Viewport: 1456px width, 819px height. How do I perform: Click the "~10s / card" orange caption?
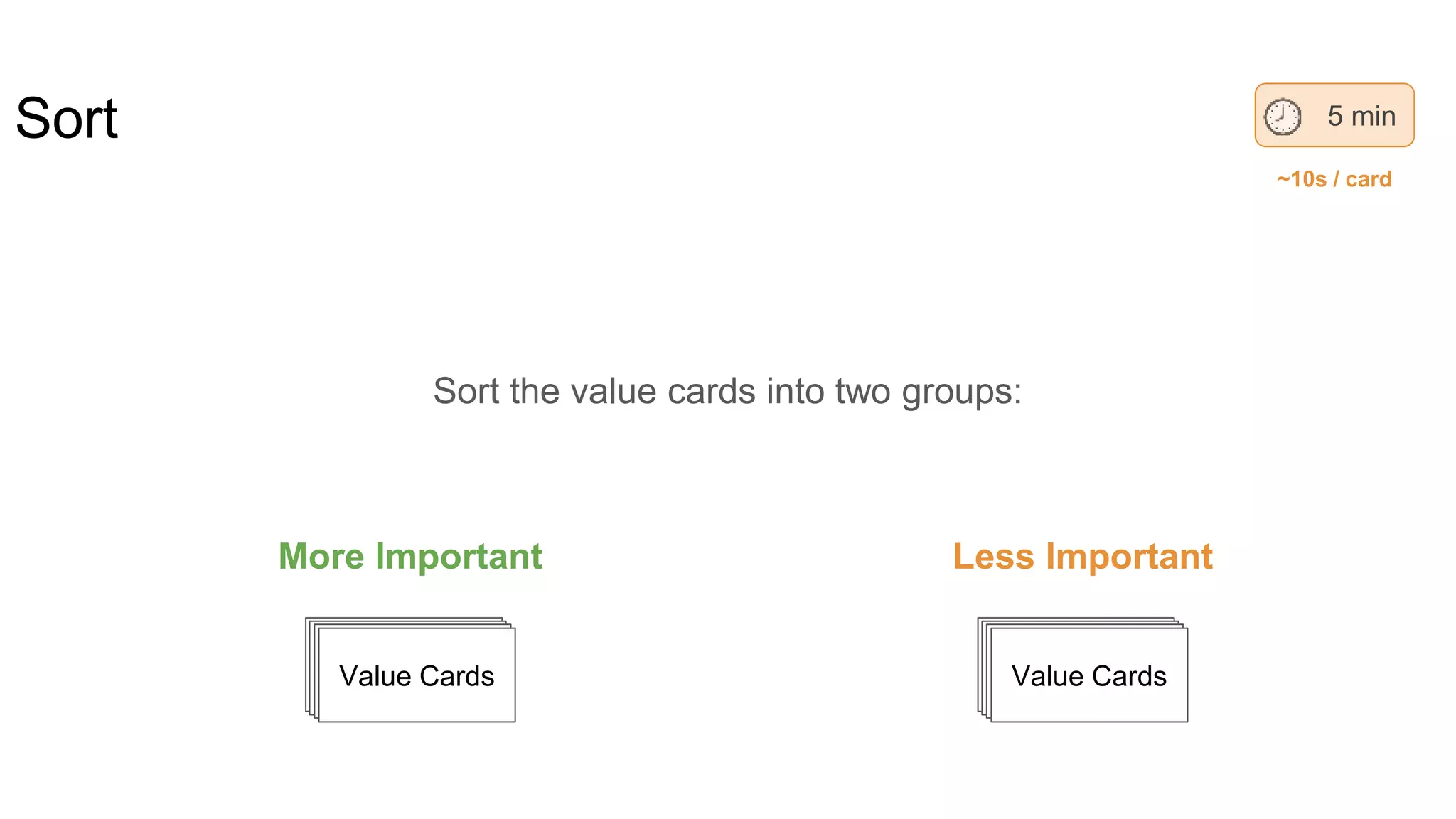1334,179
